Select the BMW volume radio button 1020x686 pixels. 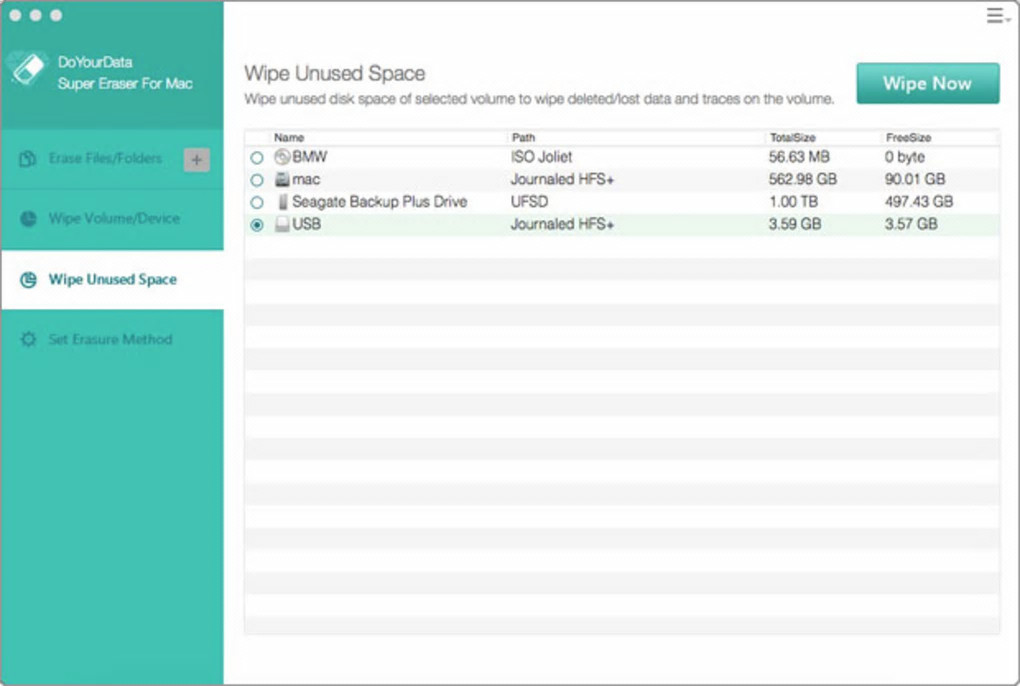click(257, 158)
